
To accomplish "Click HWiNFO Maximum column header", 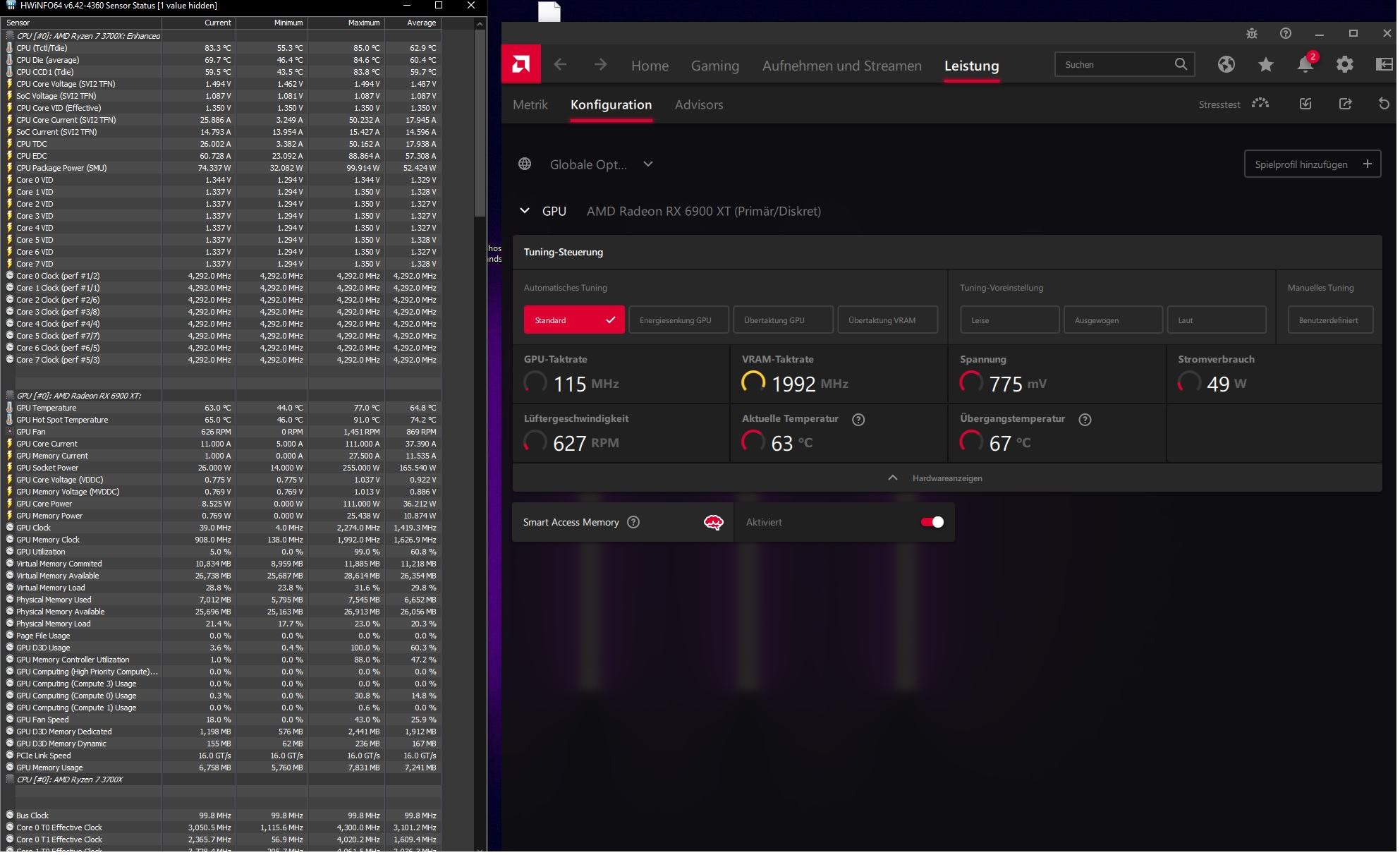I will [348, 23].
